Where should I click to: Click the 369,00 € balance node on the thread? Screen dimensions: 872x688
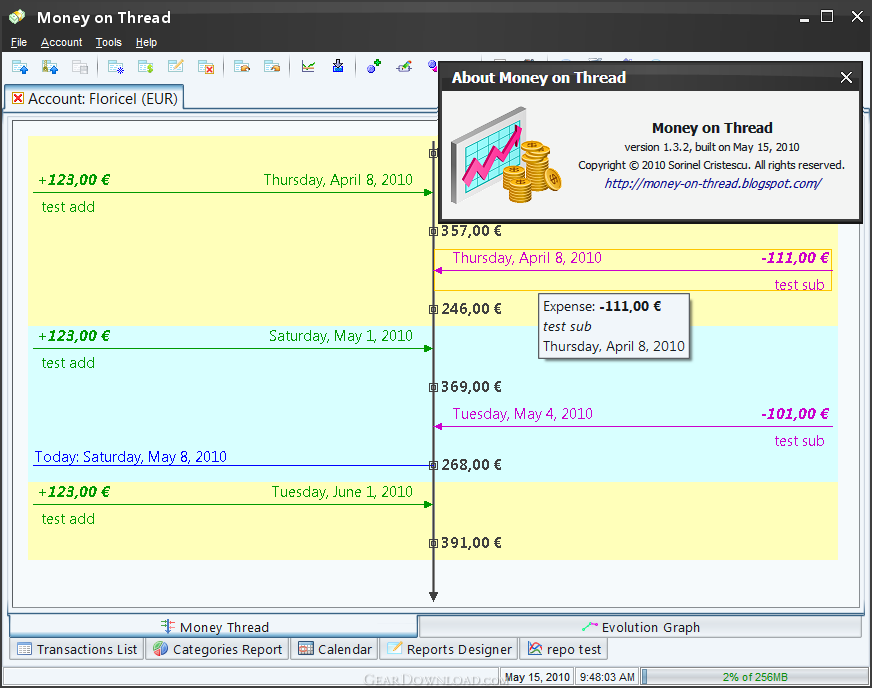(x=433, y=387)
